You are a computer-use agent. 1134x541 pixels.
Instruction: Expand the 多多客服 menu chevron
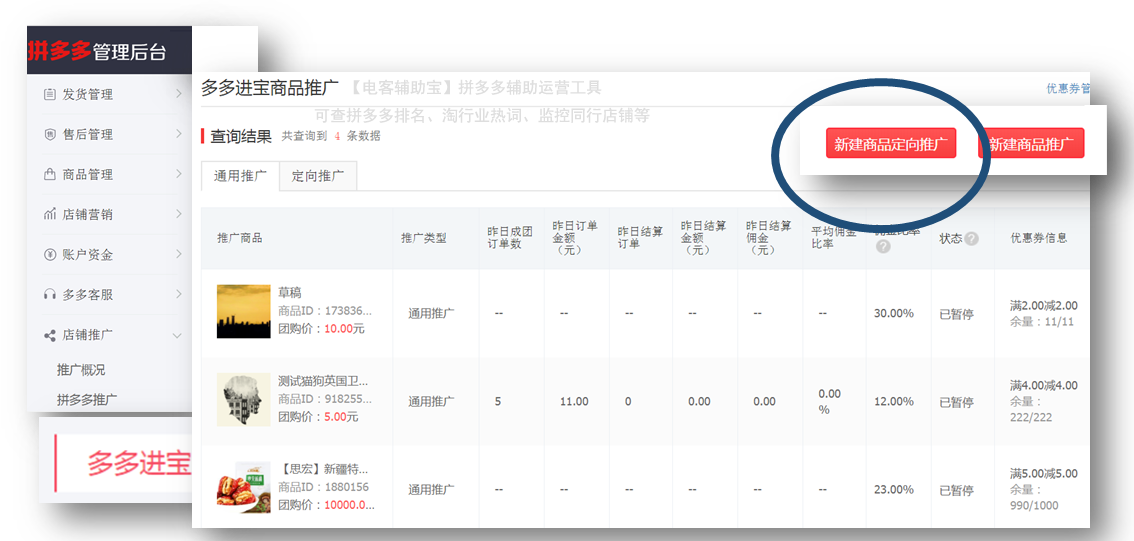pos(178,294)
